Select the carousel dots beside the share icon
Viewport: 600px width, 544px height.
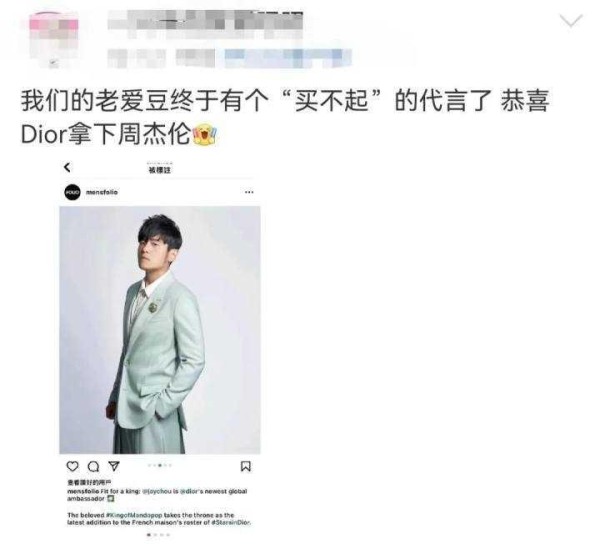click(x=160, y=466)
